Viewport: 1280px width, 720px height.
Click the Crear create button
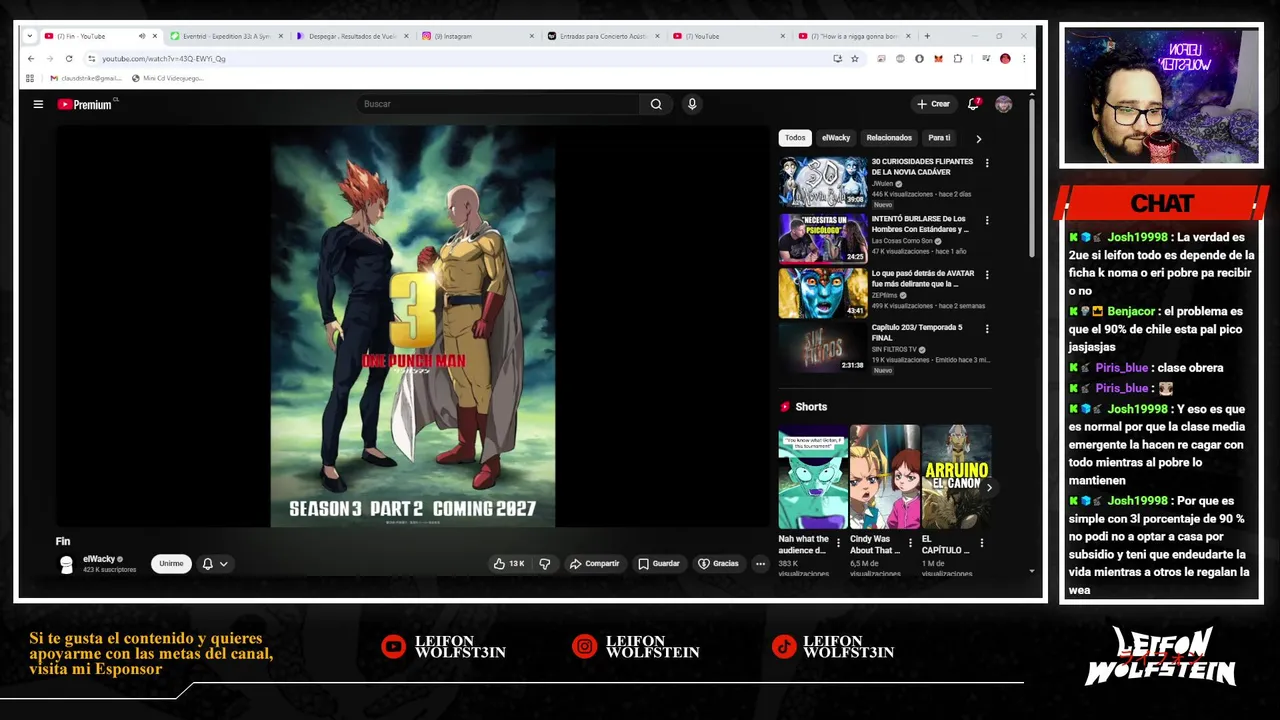(934, 104)
